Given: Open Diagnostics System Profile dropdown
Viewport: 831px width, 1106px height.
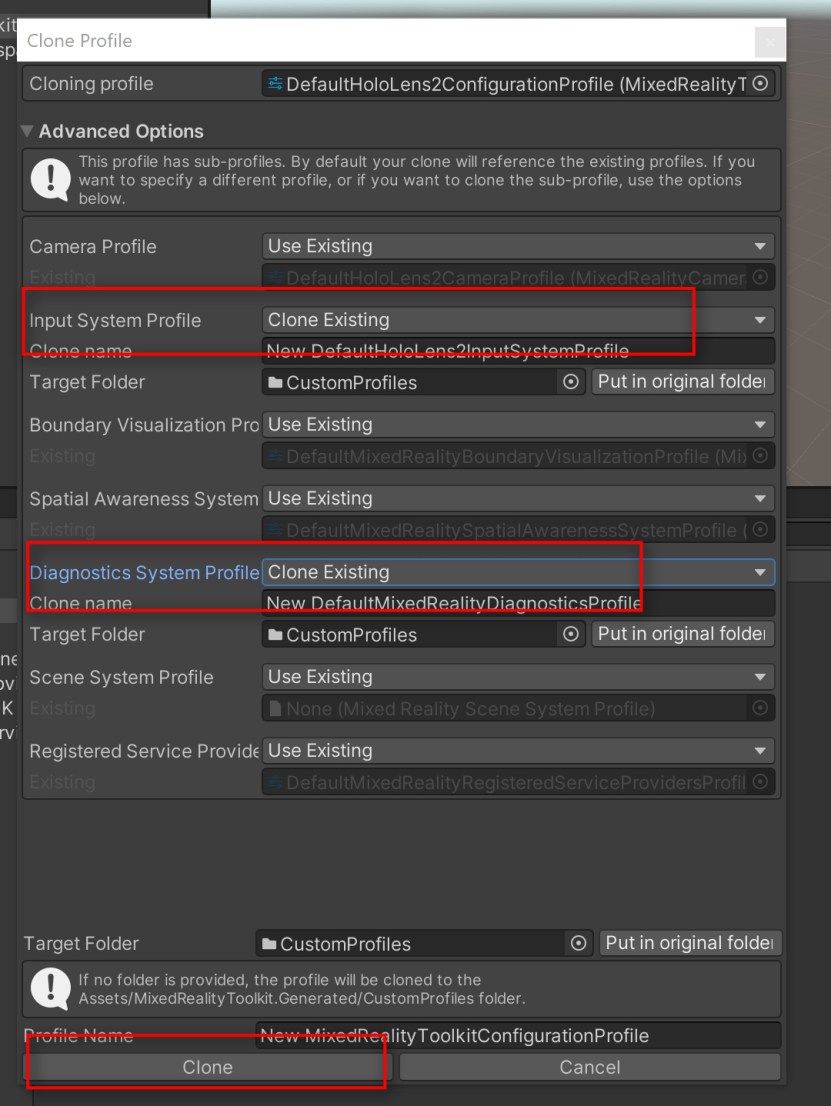Looking at the screenshot, I should tap(518, 572).
